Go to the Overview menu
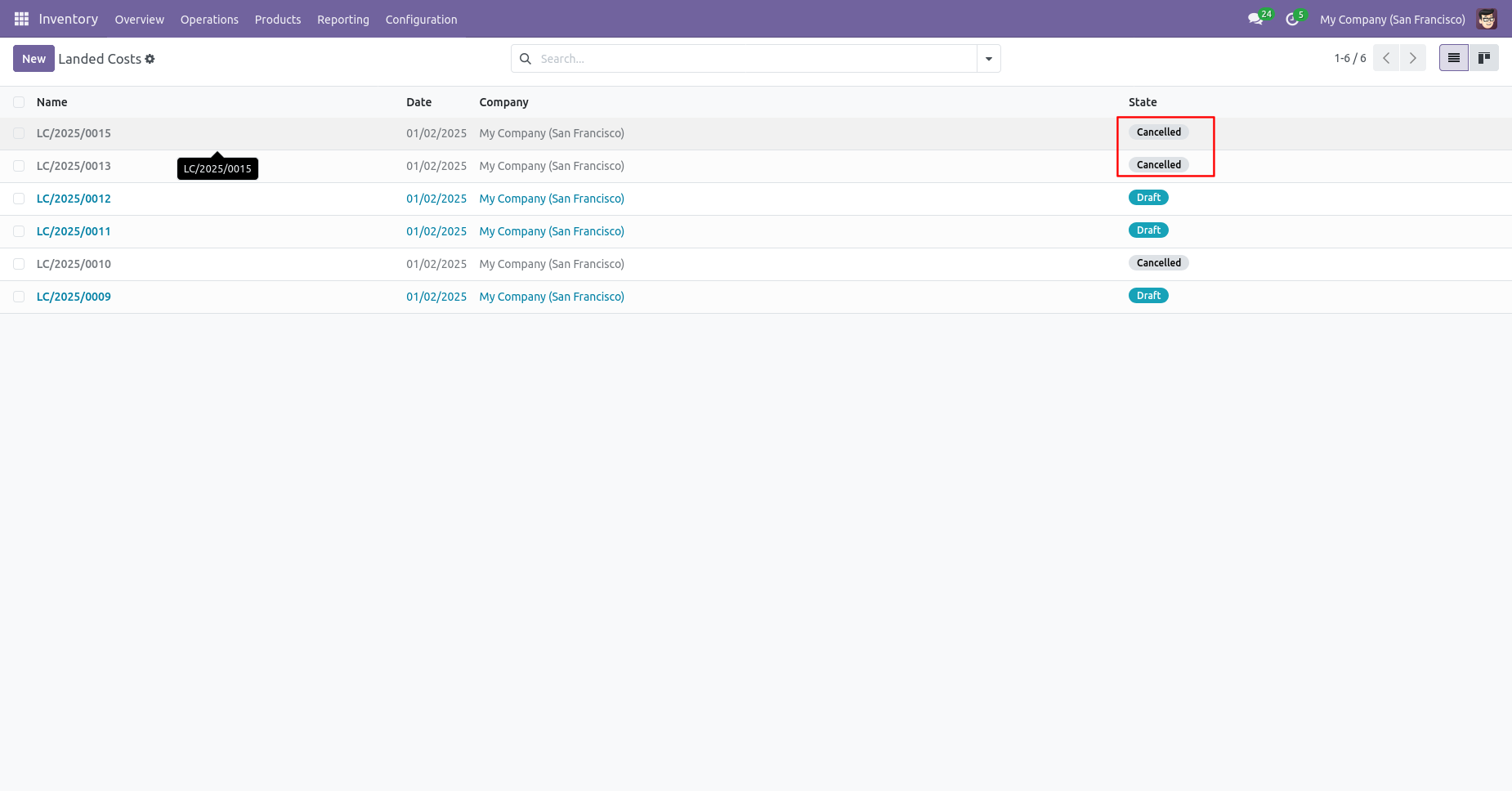The width and height of the screenshot is (1512, 791). [x=139, y=20]
